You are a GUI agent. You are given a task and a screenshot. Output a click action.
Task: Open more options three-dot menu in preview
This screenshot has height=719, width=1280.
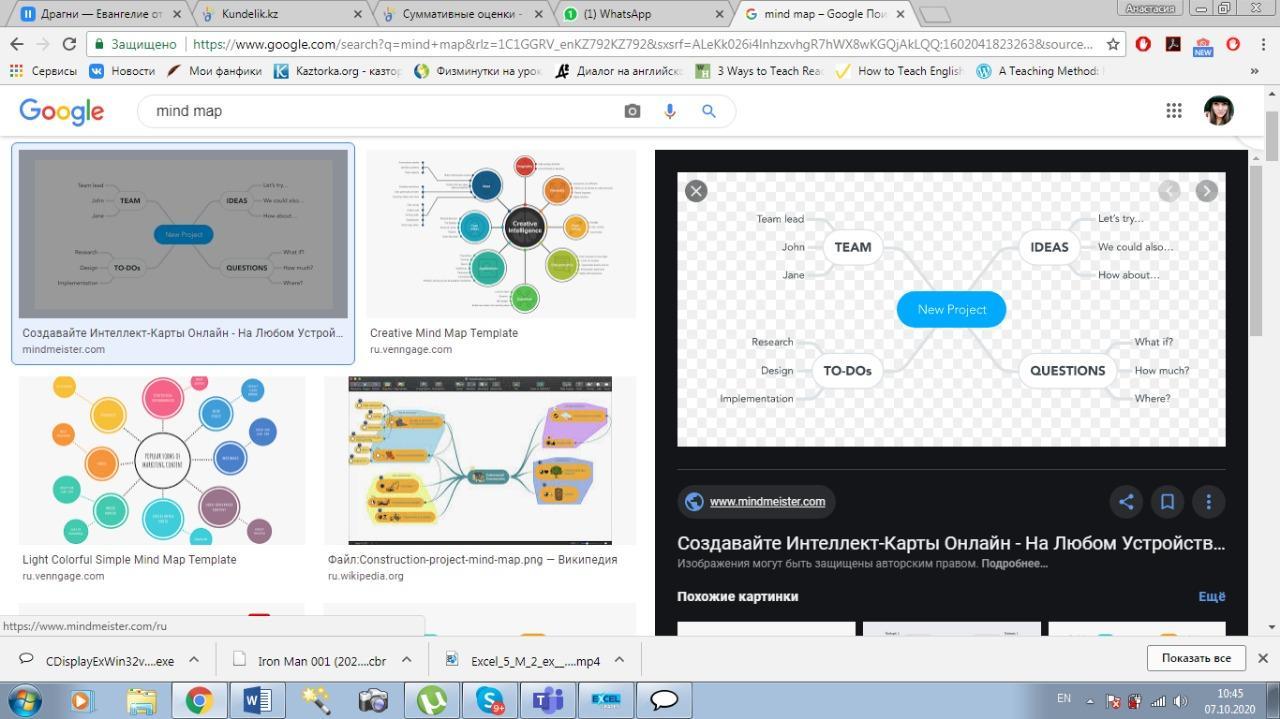click(x=1208, y=502)
